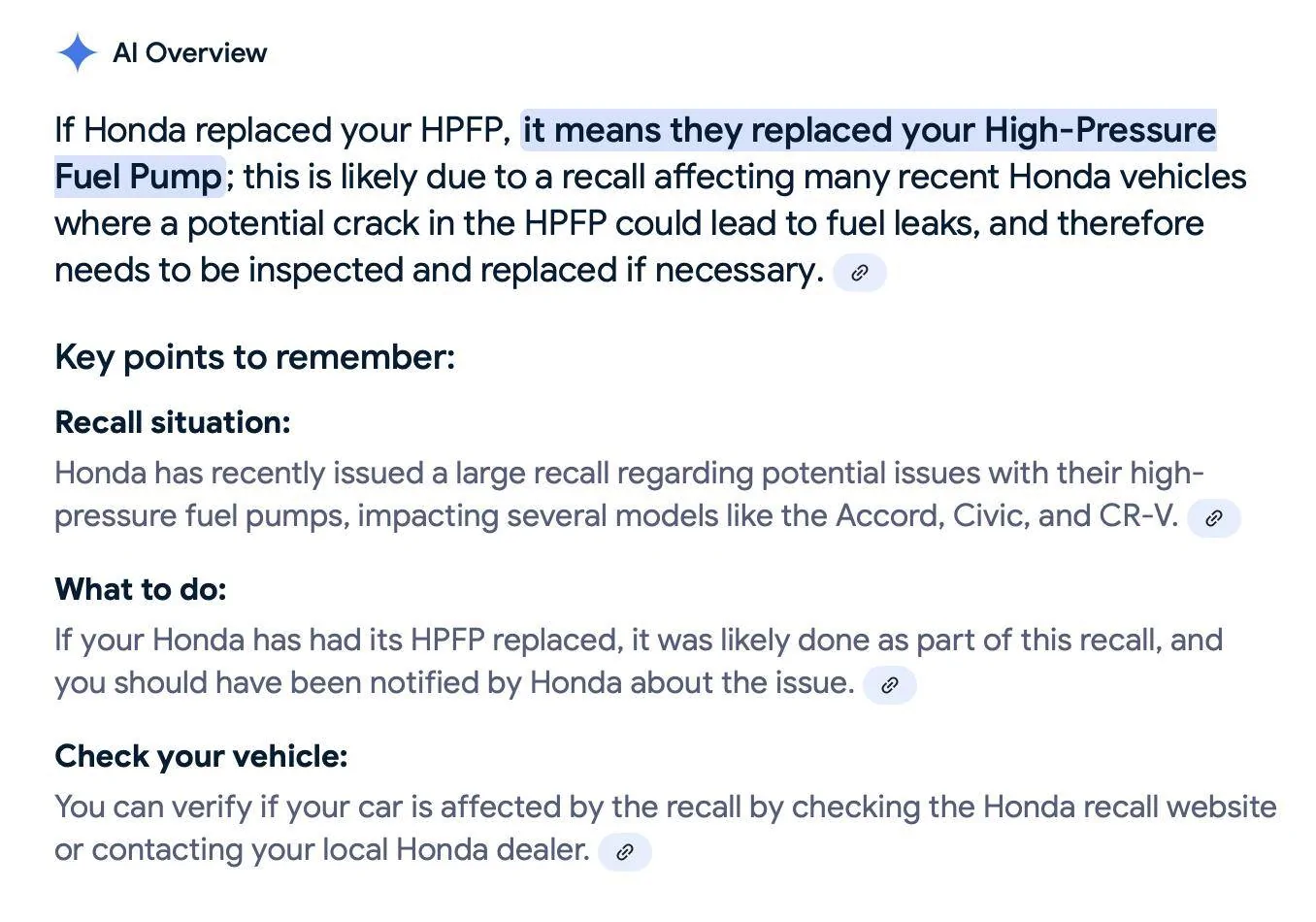Select the "What to do:" heading
This screenshot has height=922, width=1316.
tap(141, 589)
